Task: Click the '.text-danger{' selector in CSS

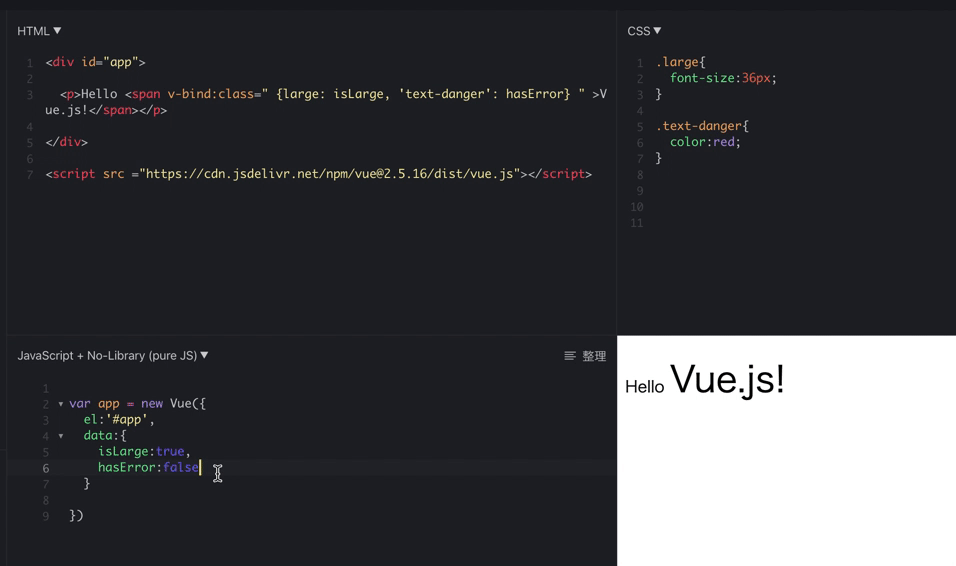Action: (x=702, y=126)
